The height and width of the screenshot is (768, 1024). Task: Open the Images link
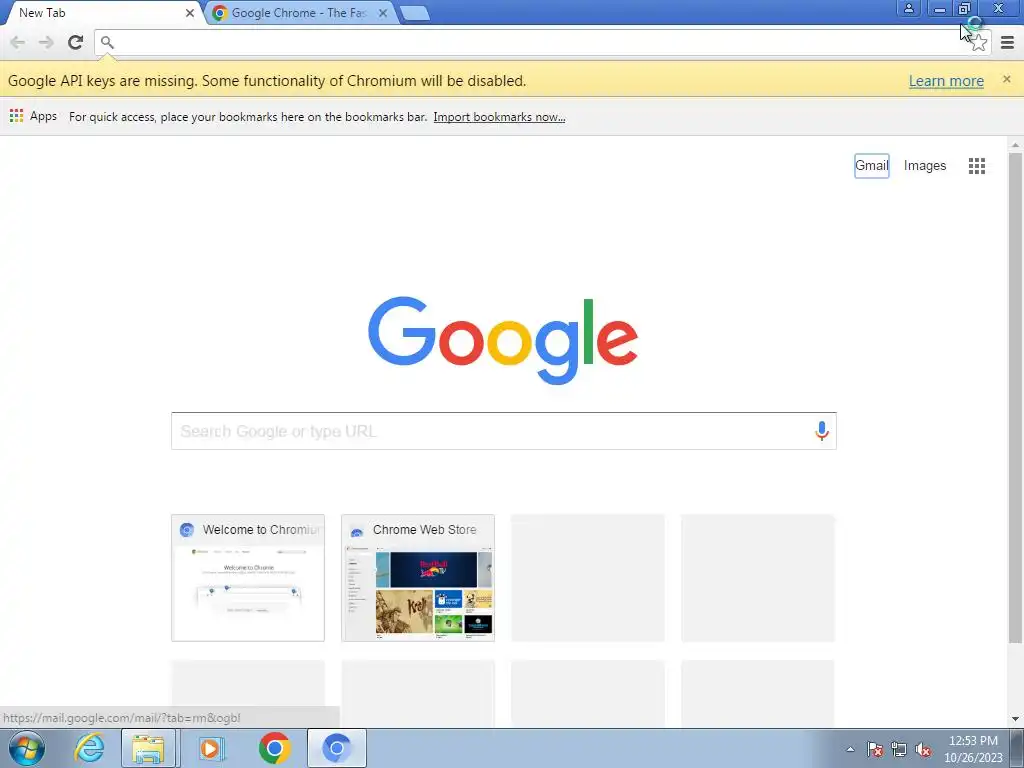pos(925,166)
